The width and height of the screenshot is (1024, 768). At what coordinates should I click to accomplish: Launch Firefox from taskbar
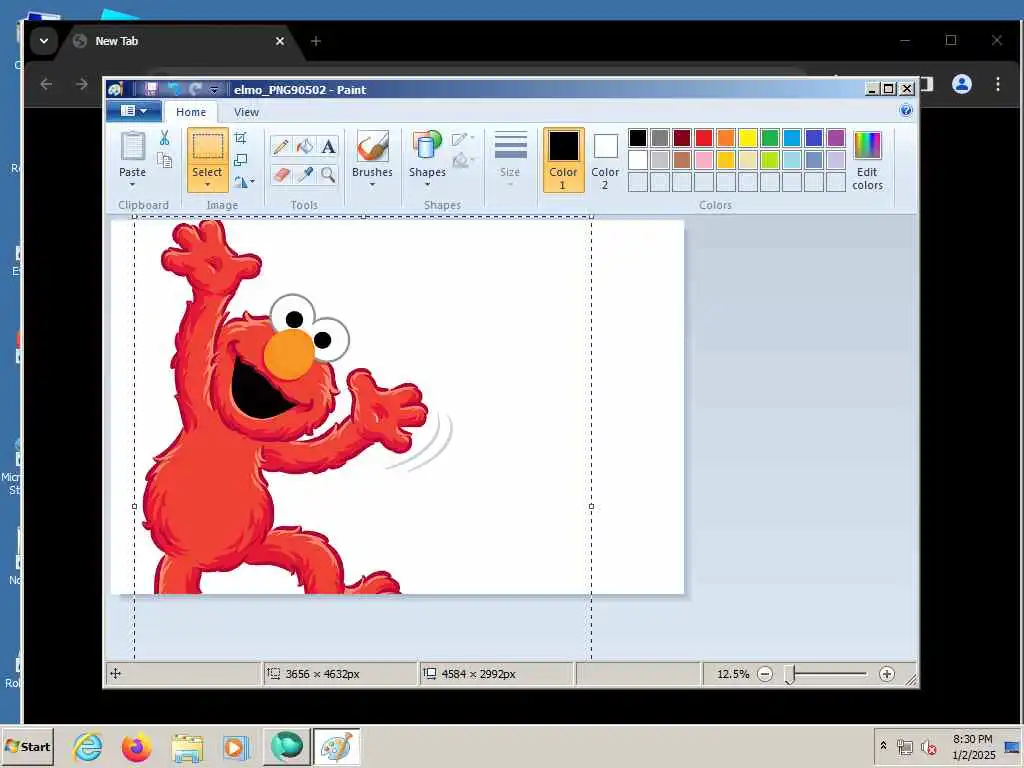click(x=136, y=746)
